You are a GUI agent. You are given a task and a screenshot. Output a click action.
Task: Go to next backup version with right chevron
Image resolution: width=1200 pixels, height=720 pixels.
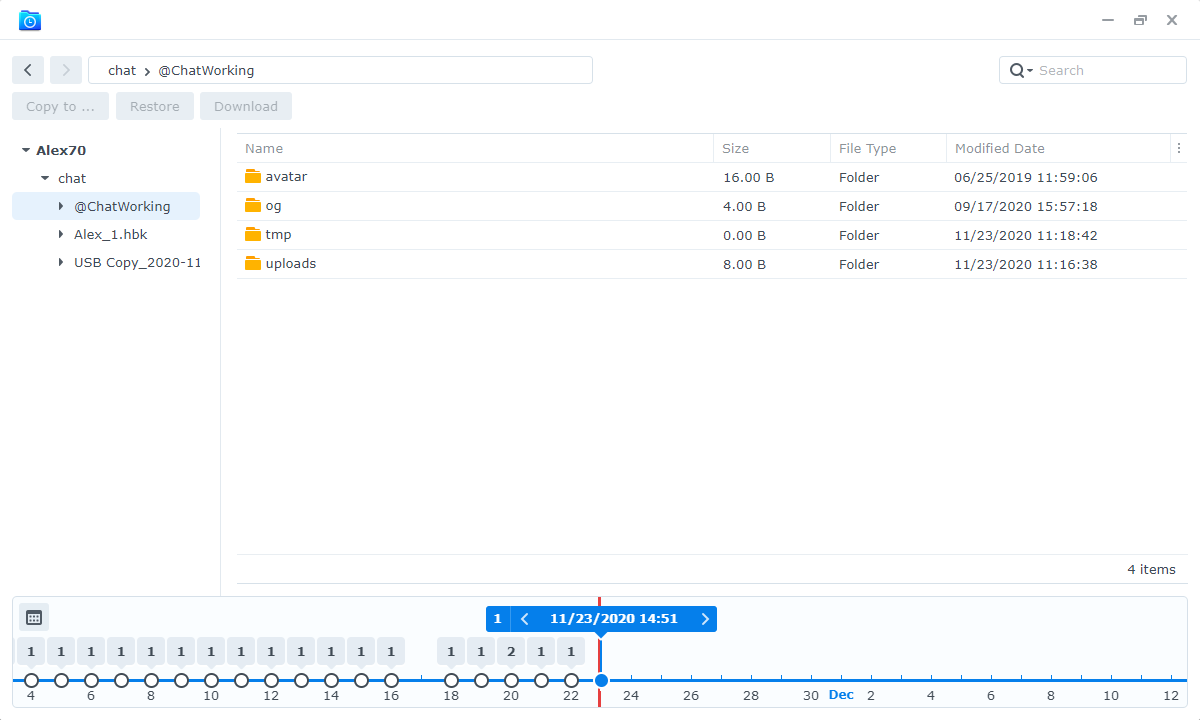tap(704, 618)
